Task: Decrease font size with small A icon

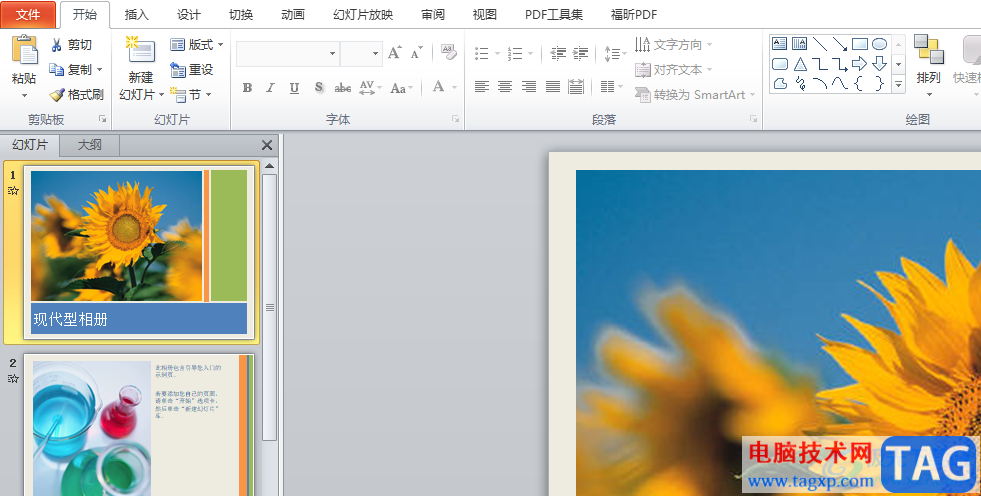Action: [x=417, y=53]
